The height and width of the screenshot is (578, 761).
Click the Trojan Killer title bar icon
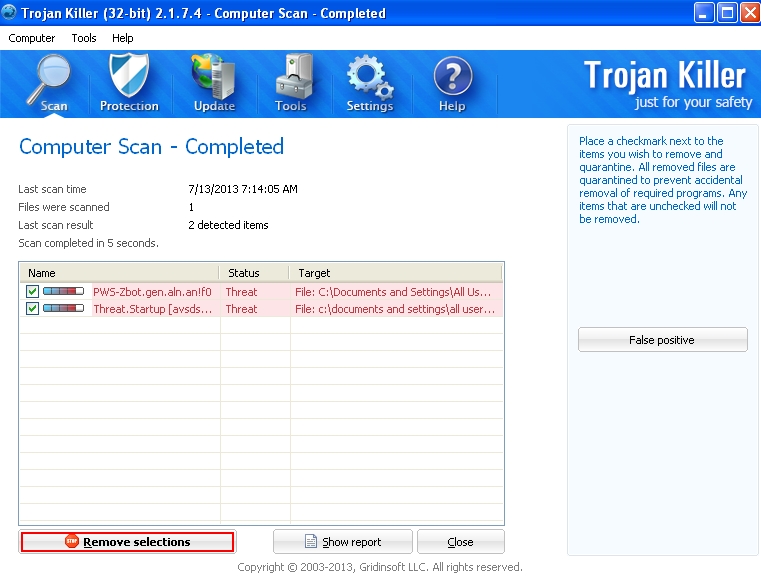(x=10, y=13)
